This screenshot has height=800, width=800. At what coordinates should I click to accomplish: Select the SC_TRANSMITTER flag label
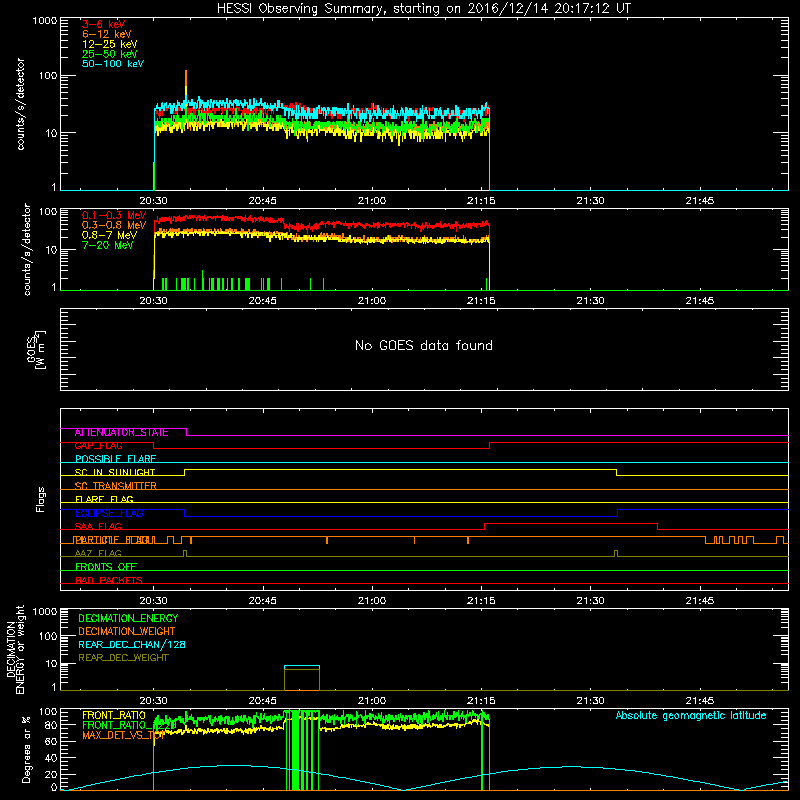pos(115,486)
